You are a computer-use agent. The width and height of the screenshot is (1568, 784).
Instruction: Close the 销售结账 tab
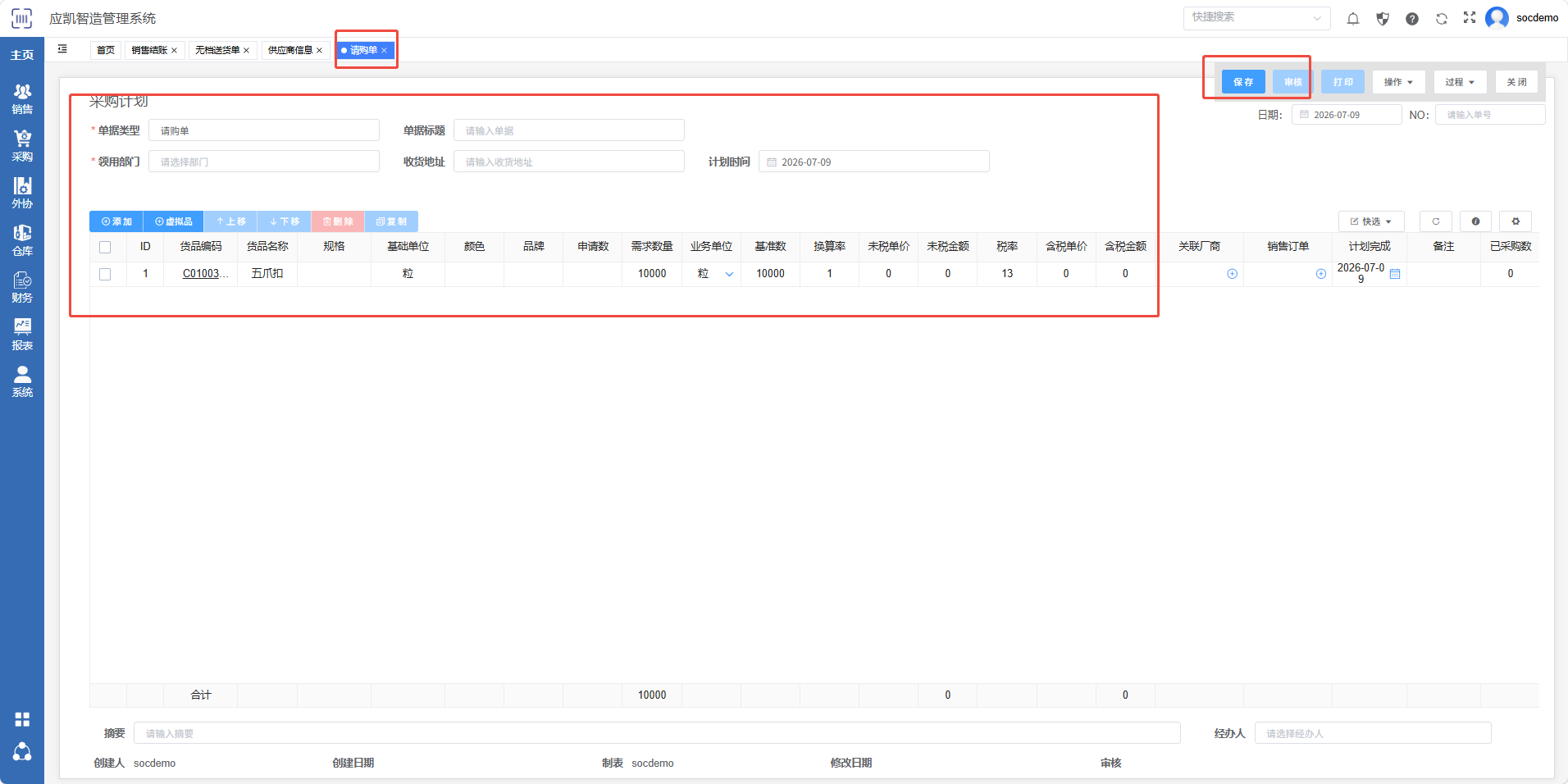coord(174,51)
